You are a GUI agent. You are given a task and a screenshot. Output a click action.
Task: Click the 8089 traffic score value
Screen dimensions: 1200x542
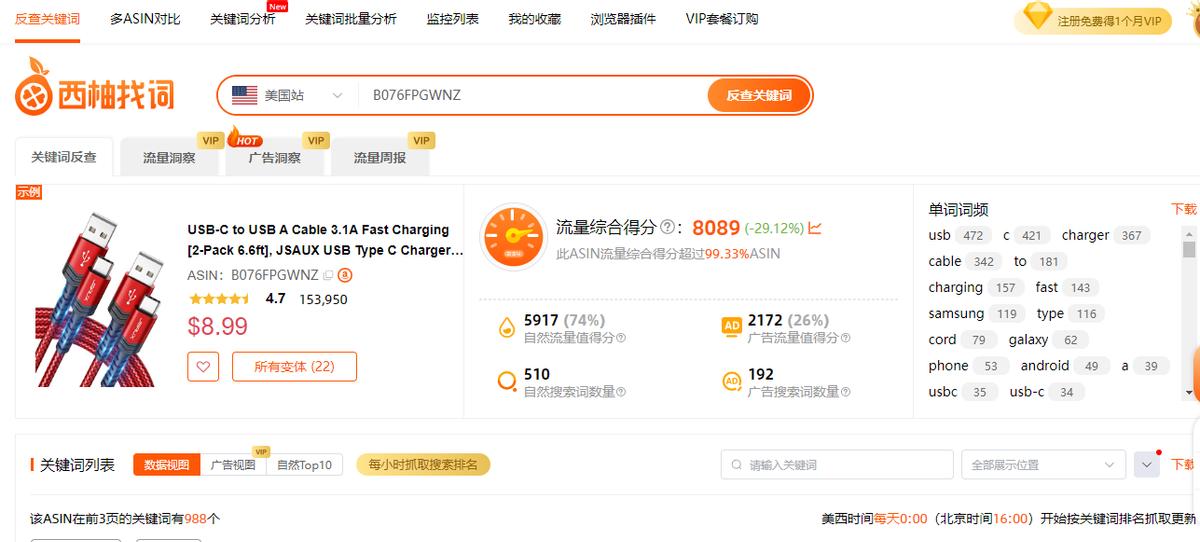(x=716, y=228)
